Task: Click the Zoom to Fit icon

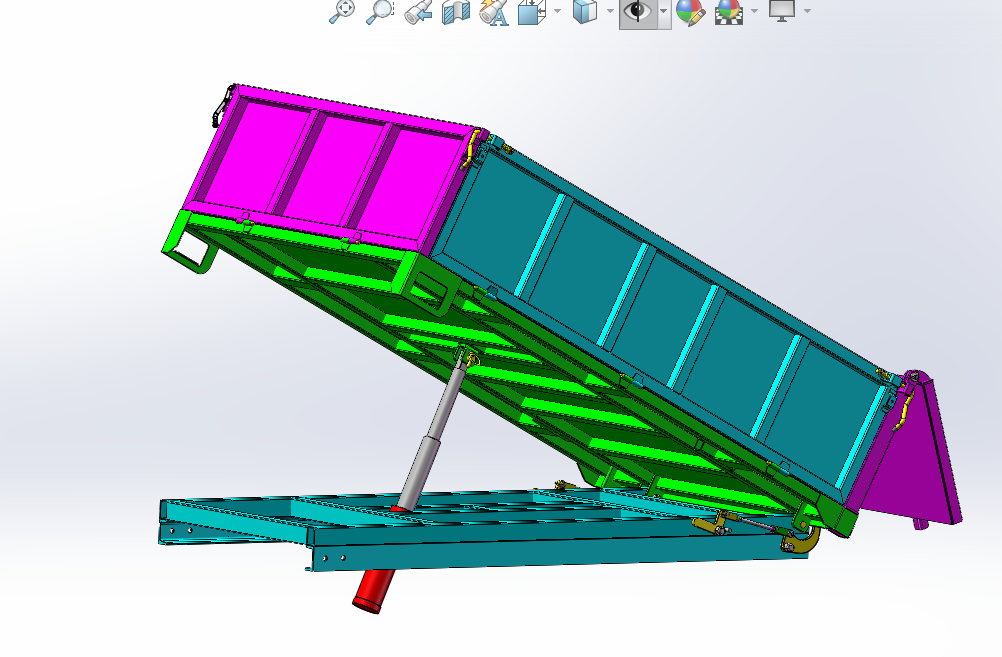Action: coord(342,12)
